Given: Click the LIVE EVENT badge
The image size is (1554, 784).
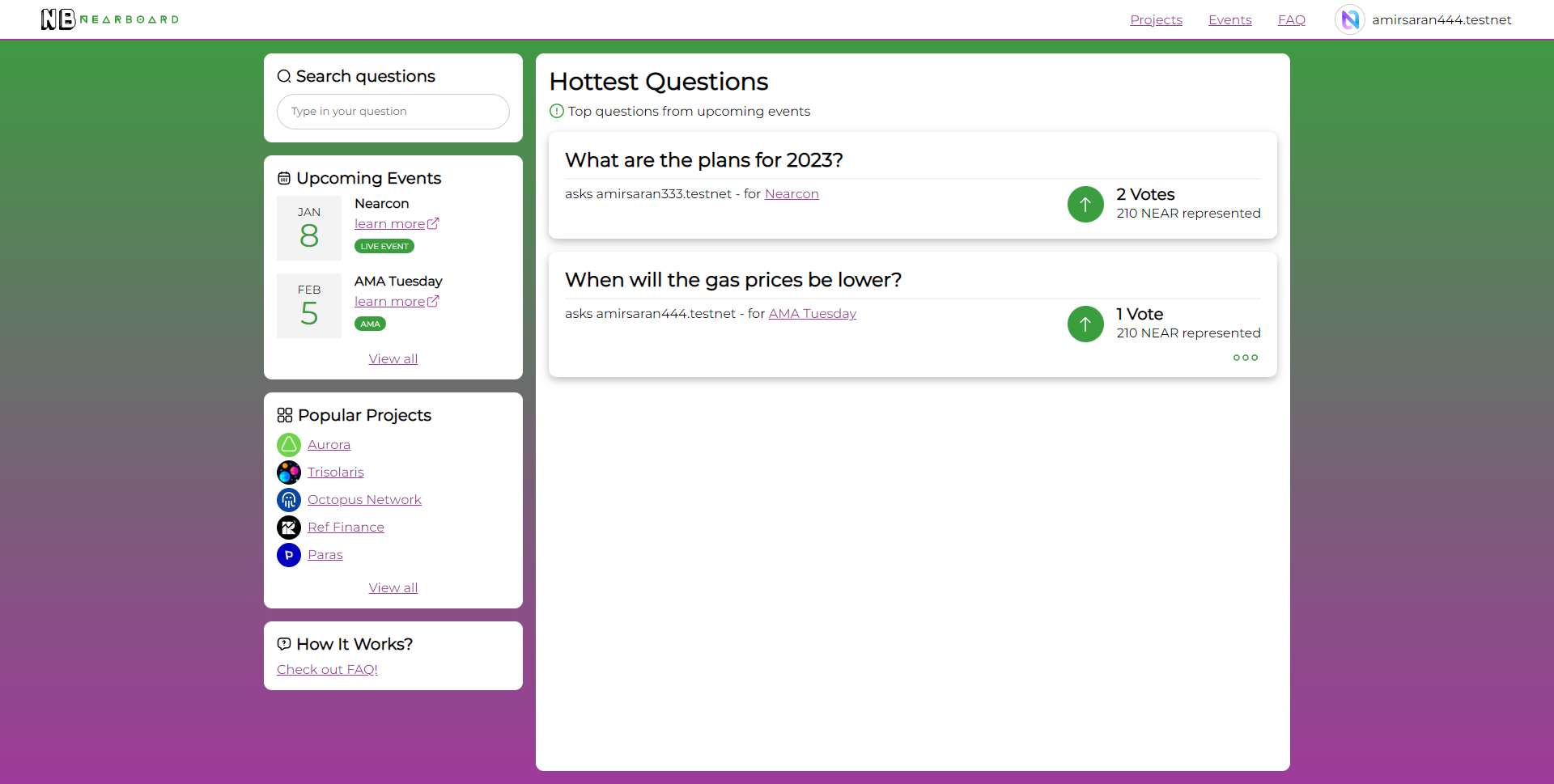Looking at the screenshot, I should pyautogui.click(x=384, y=246).
